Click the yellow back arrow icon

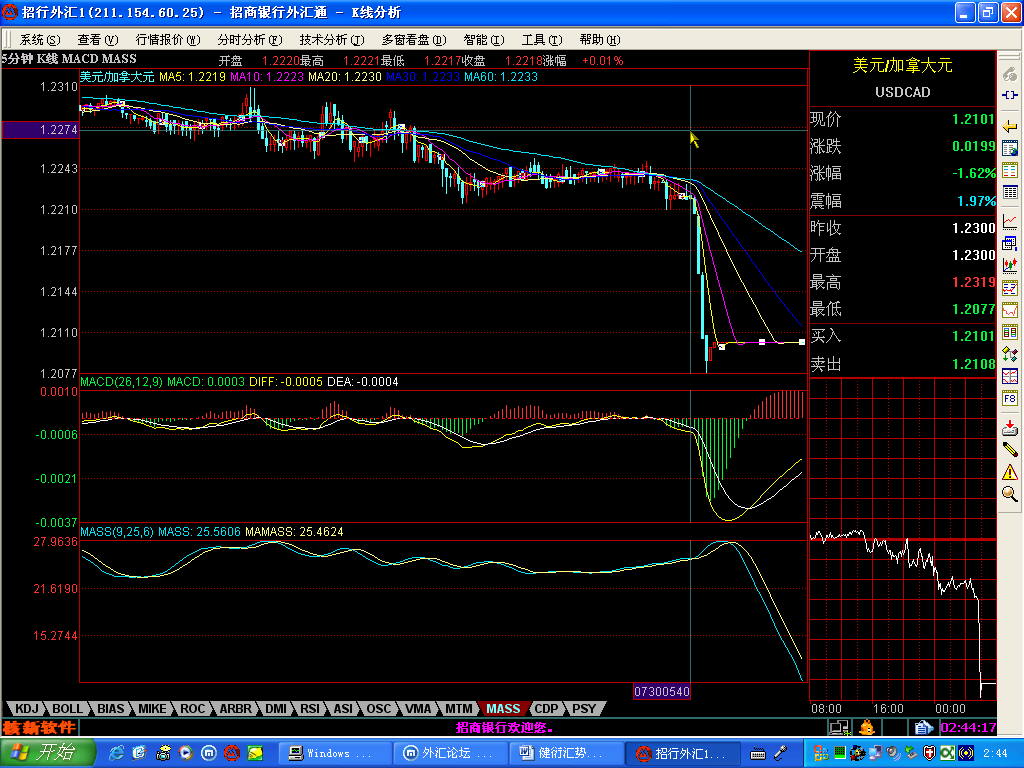tap(1010, 125)
